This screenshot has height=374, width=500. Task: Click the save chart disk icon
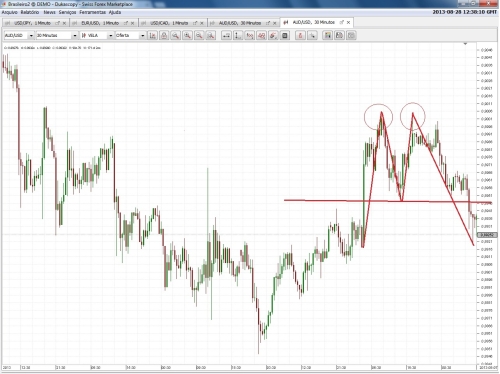pyautogui.click(x=339, y=35)
